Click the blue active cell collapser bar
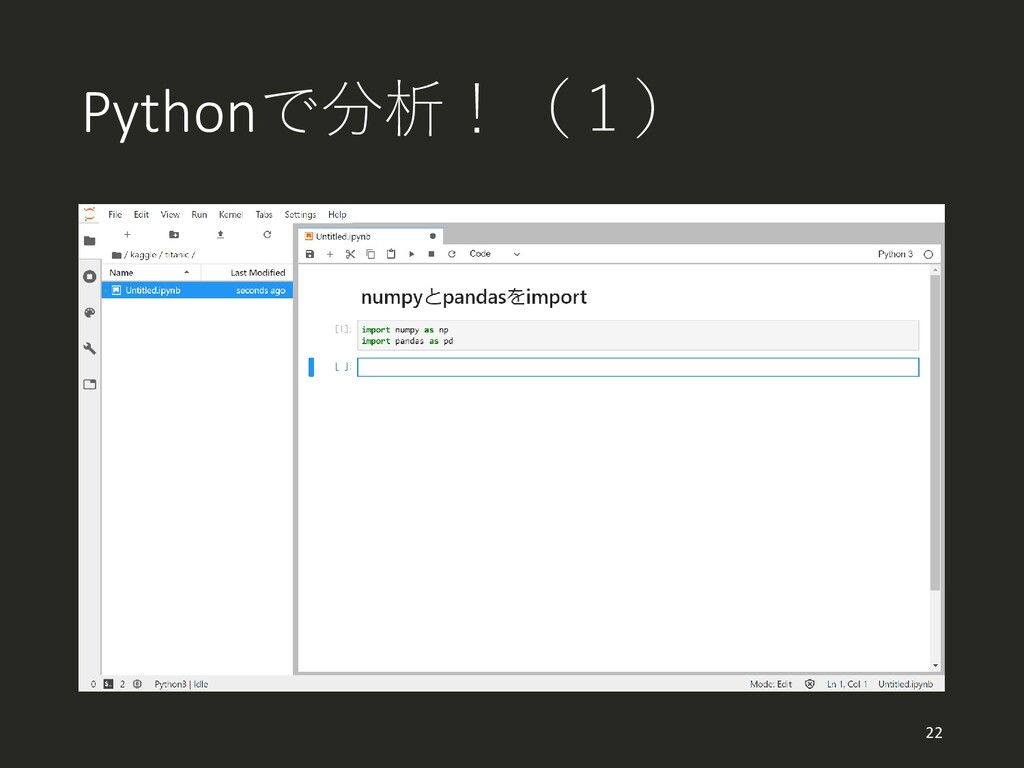Viewport: 1024px width, 768px height. [312, 367]
